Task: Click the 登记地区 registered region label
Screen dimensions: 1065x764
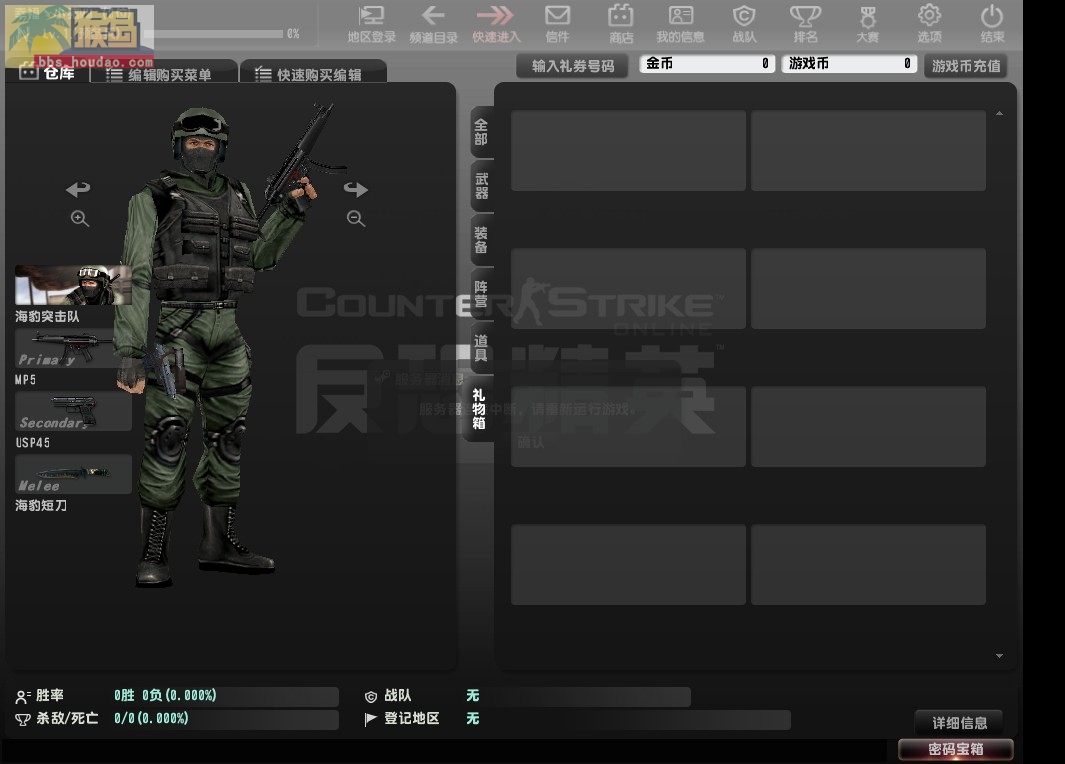Action: [x=412, y=718]
